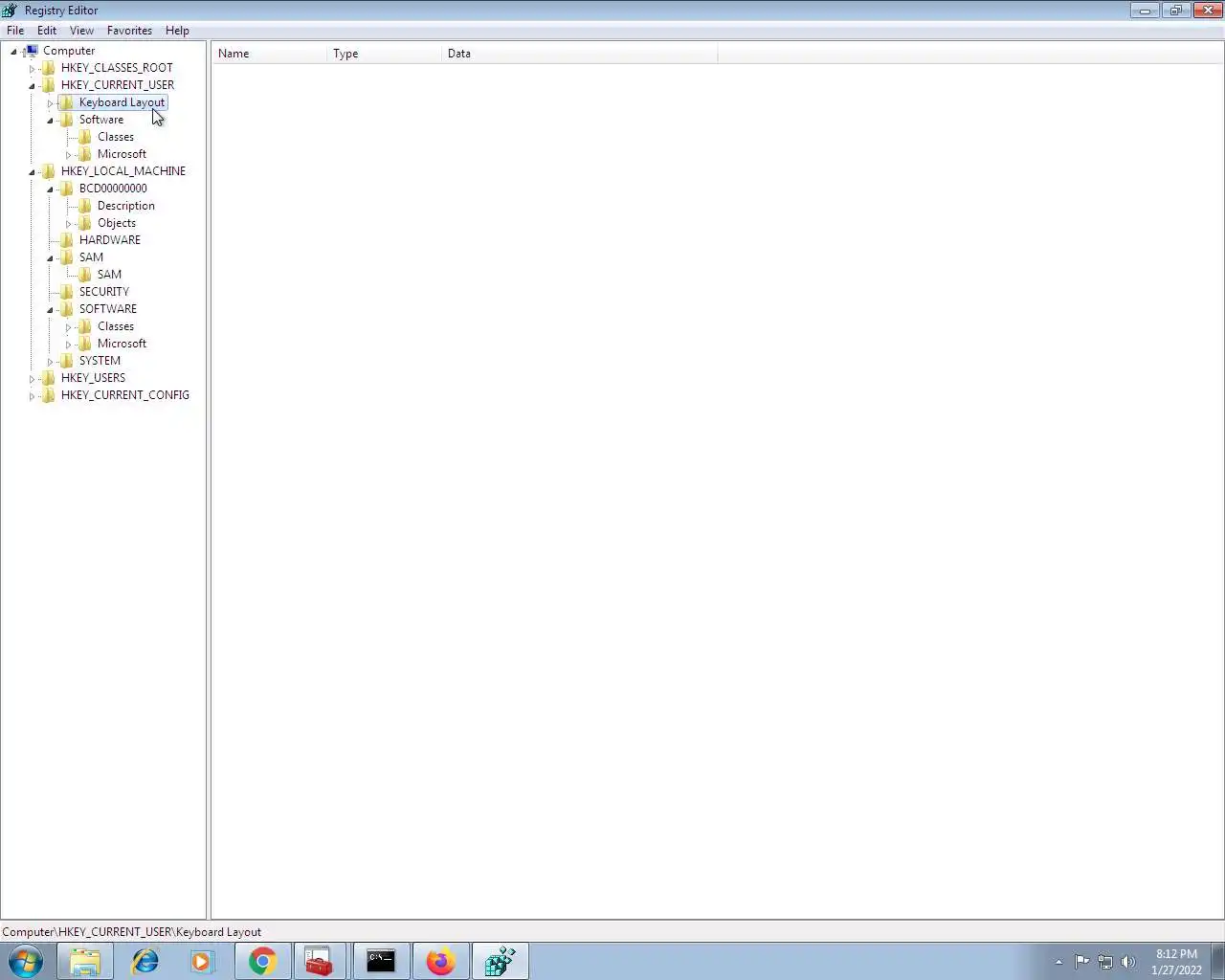
Task: Collapse the Software key under HKEY_CURRENT_USER
Action: pos(50,121)
